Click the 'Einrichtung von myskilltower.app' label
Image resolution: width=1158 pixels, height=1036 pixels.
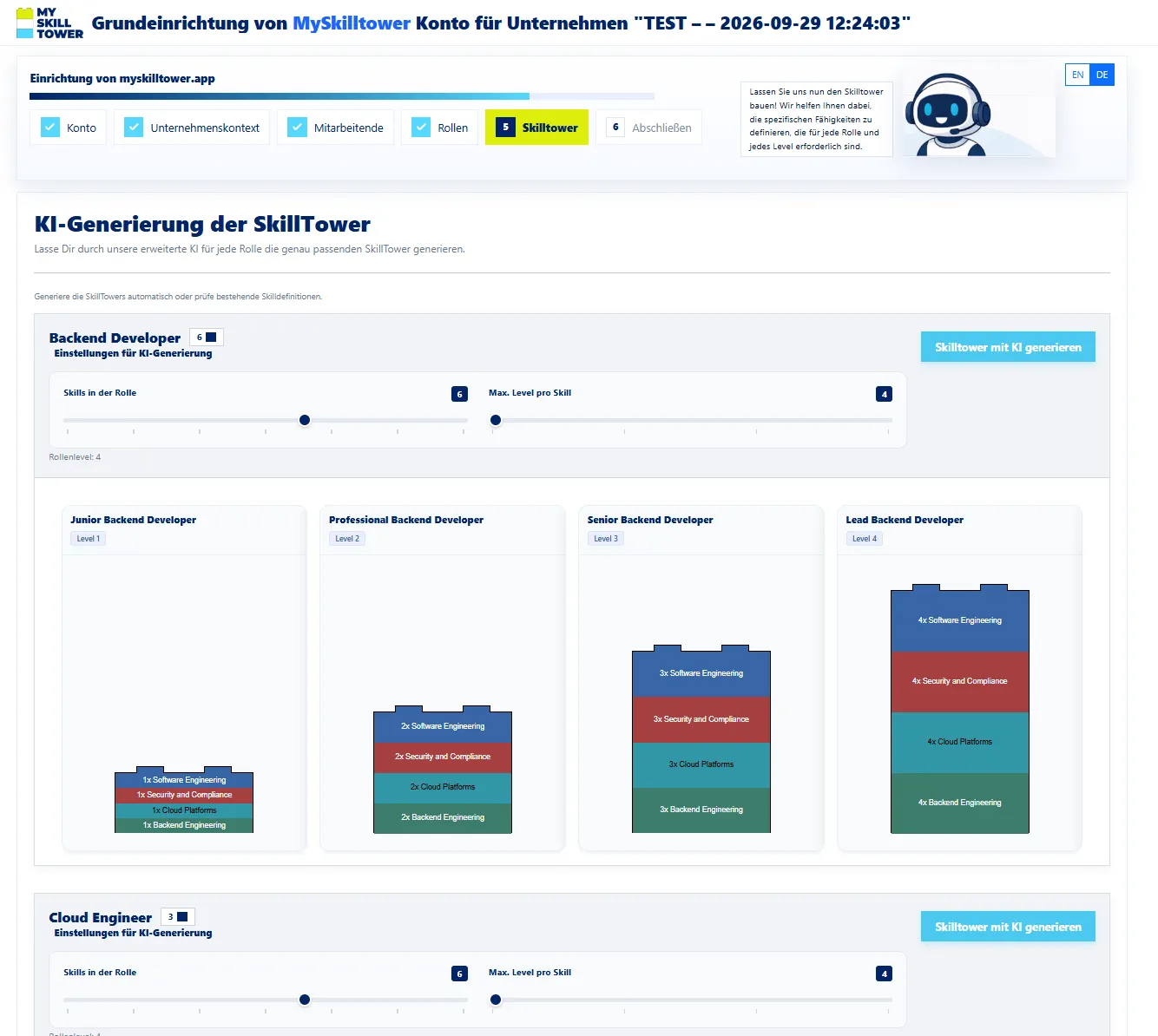pyautogui.click(x=122, y=78)
